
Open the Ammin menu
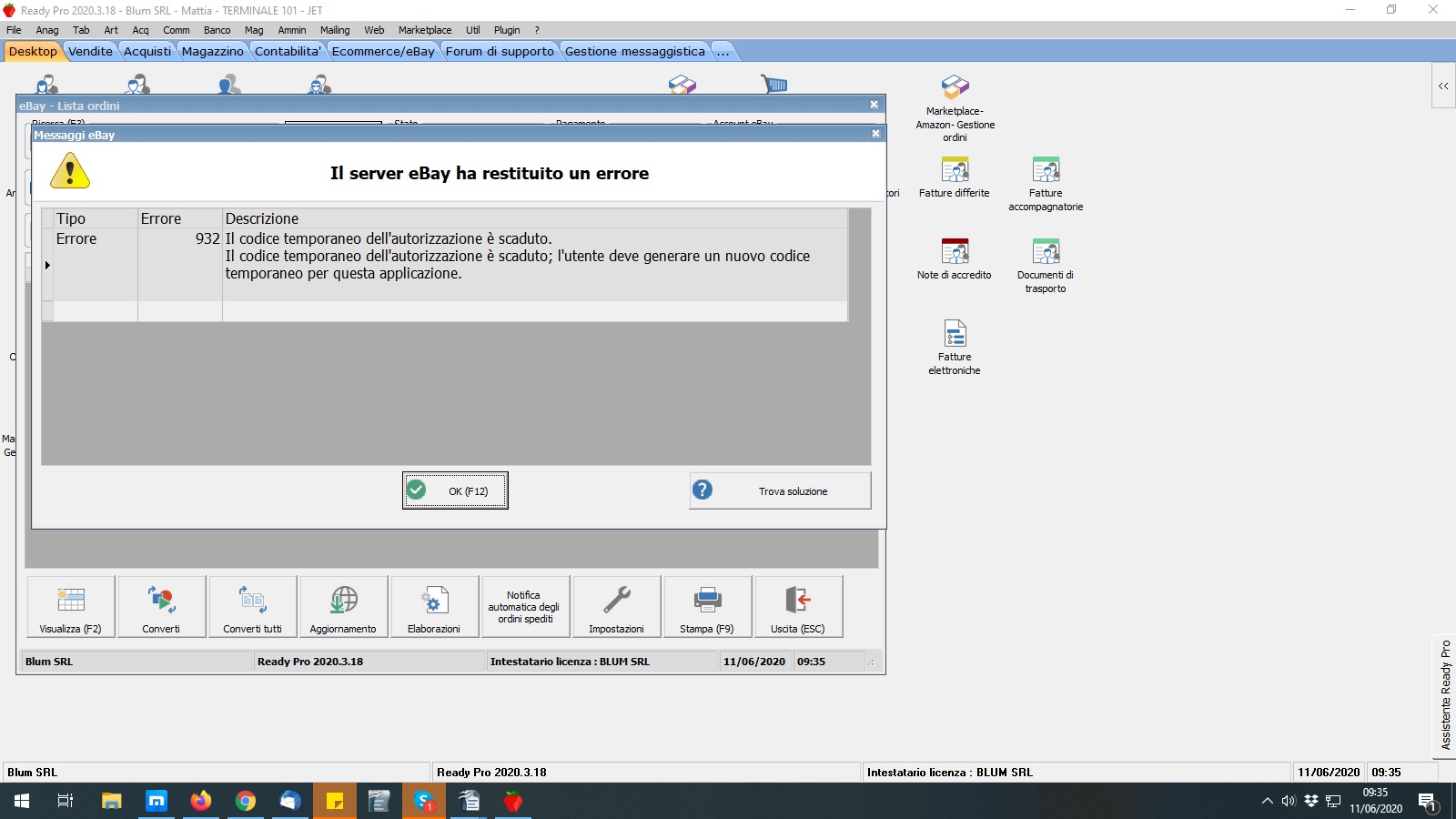click(x=292, y=30)
